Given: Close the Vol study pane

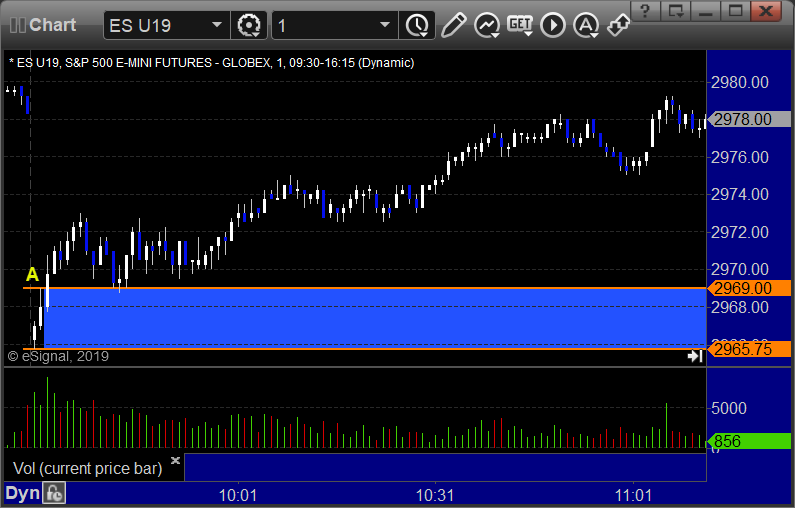Looking at the screenshot, I should click(x=175, y=460).
